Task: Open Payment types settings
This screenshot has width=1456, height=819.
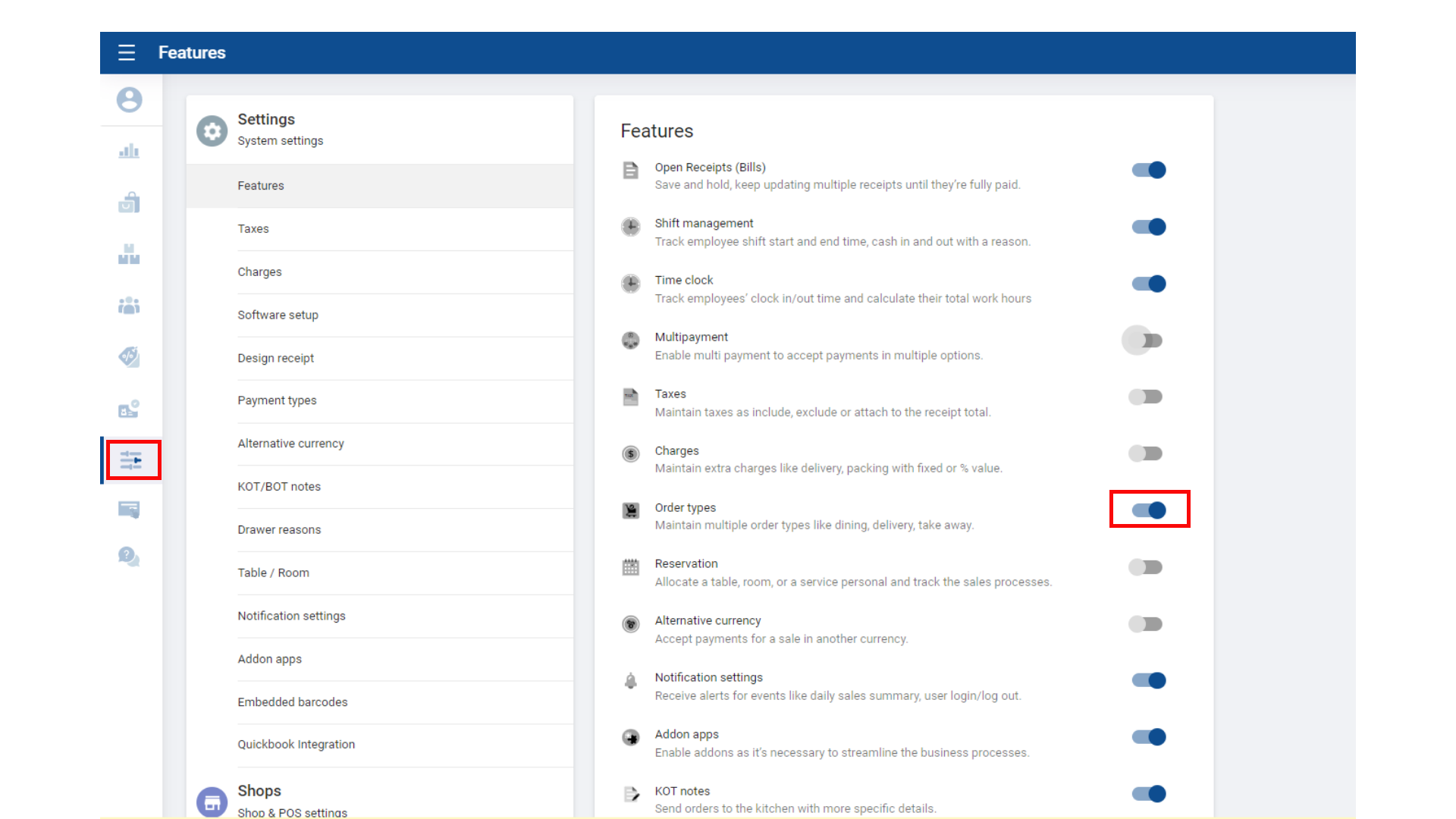Action: [x=380, y=400]
